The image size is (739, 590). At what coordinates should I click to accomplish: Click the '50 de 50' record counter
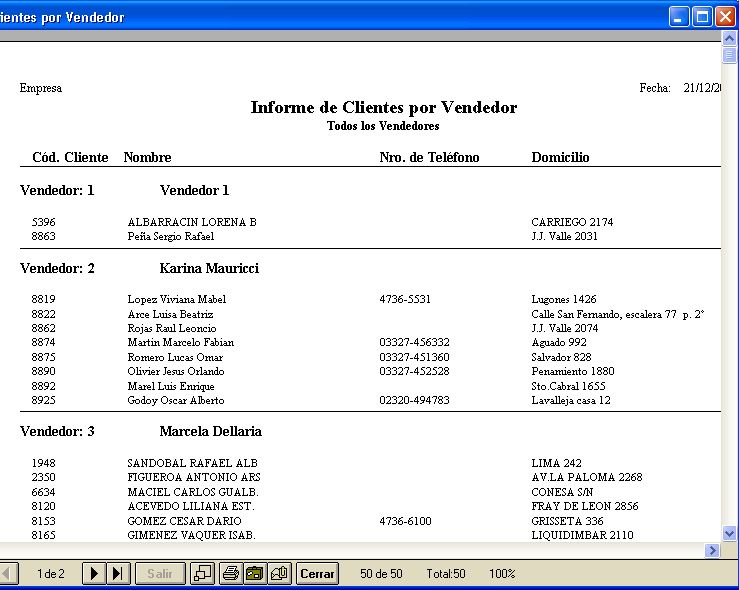tap(381, 574)
